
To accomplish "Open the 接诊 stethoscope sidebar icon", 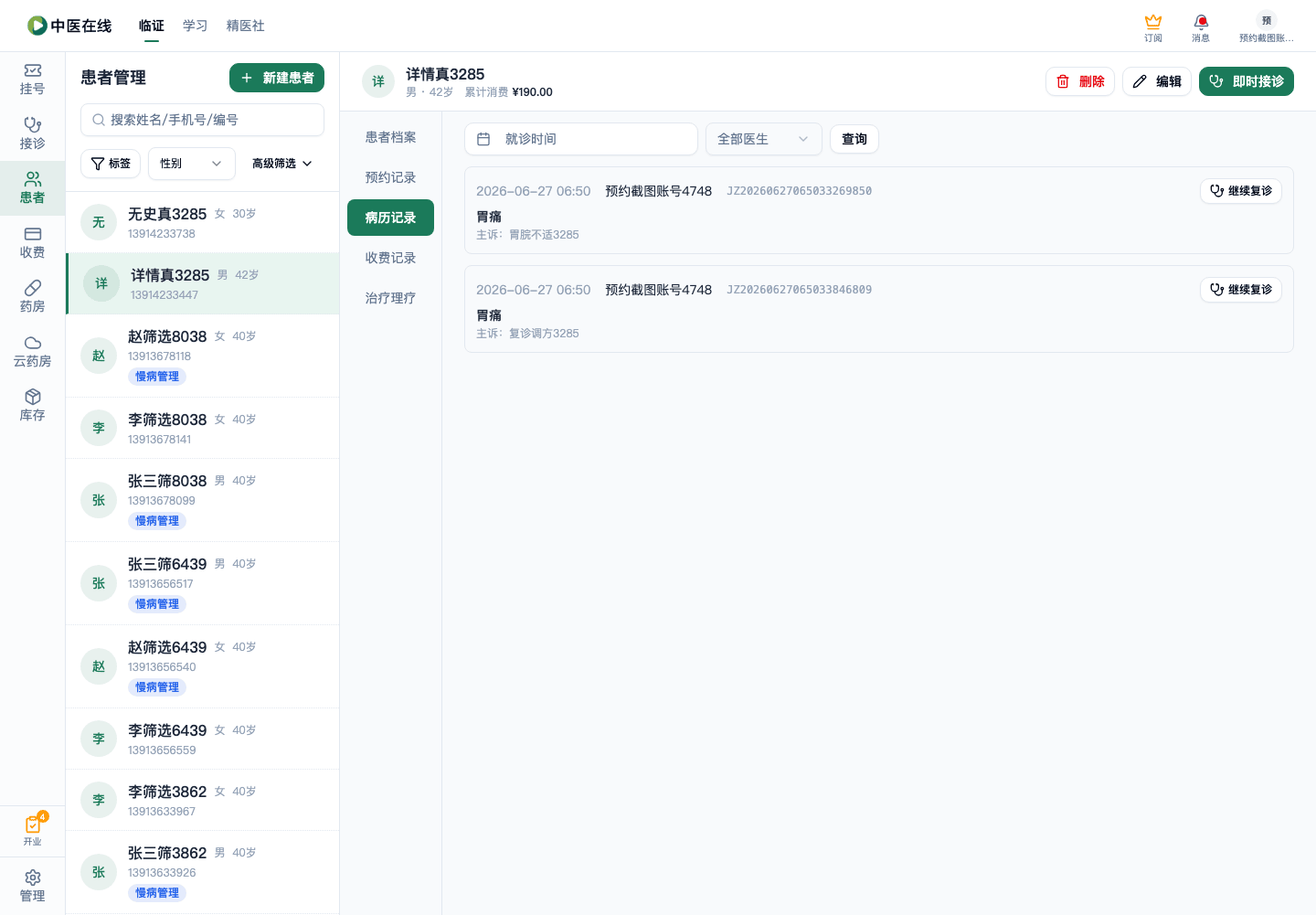I will (32, 133).
